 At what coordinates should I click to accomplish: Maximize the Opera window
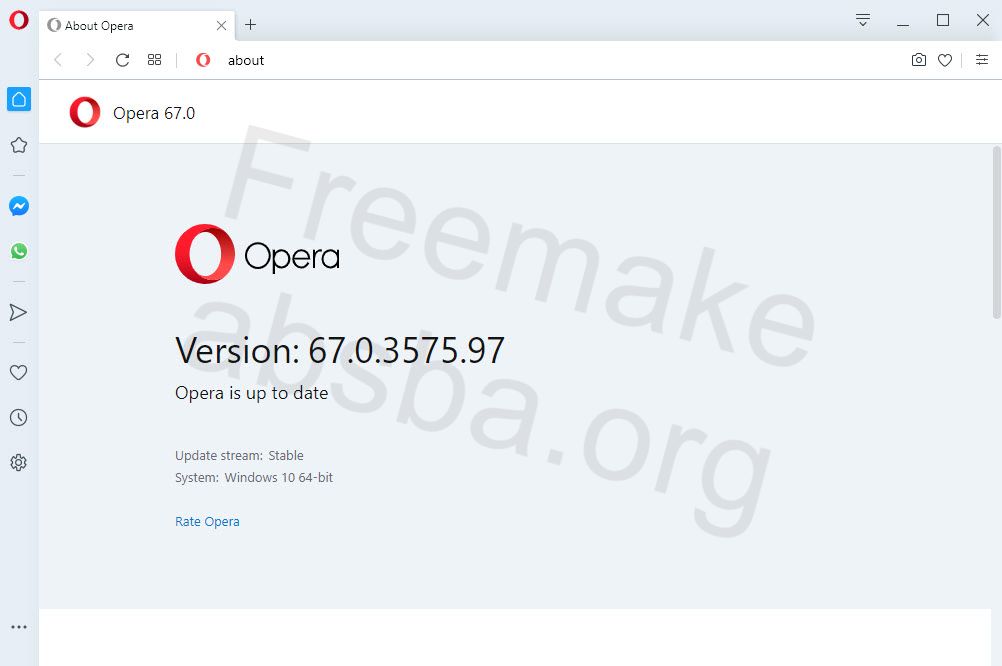point(943,20)
